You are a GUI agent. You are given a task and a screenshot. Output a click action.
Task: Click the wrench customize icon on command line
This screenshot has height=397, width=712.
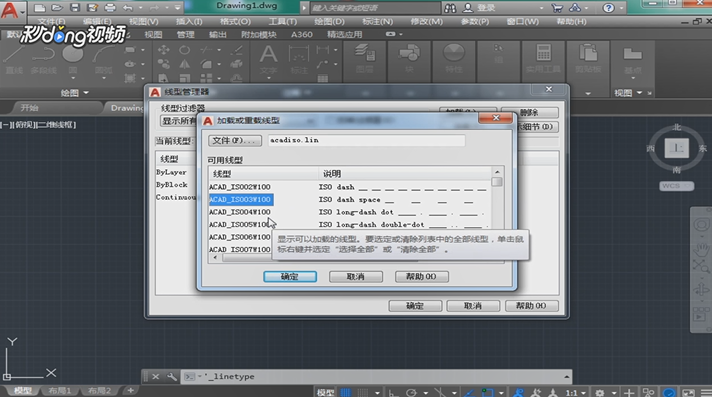[x=172, y=377]
